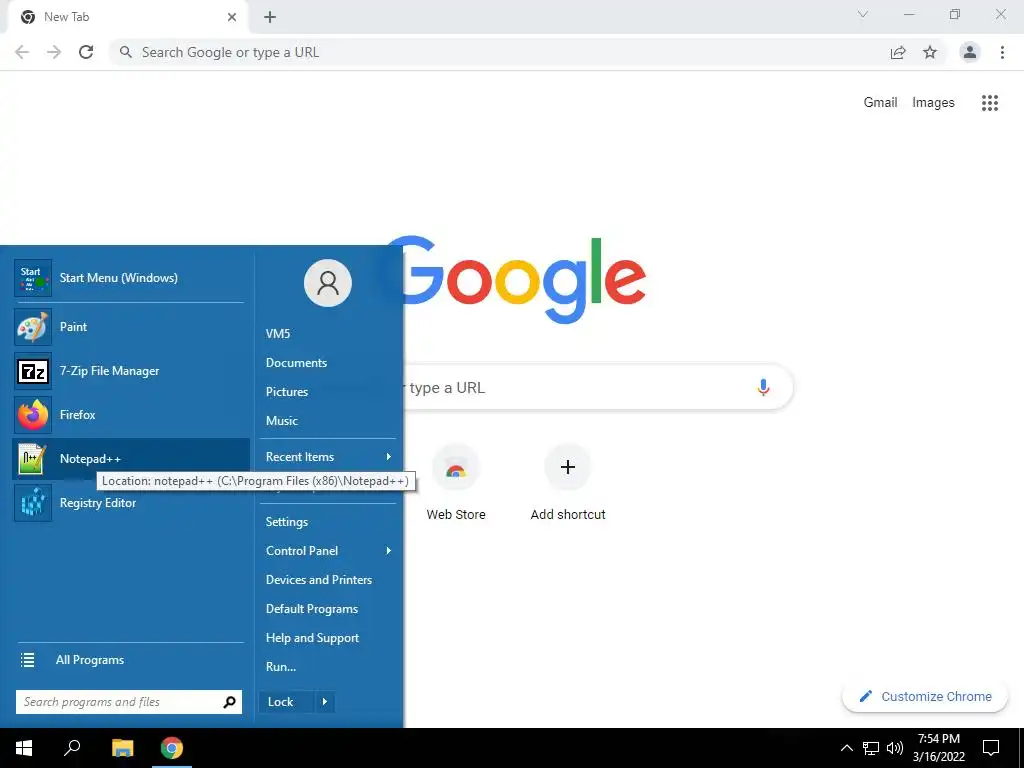Image resolution: width=1024 pixels, height=768 pixels.
Task: Click the magnifier in start menu search box
Action: 229,702
